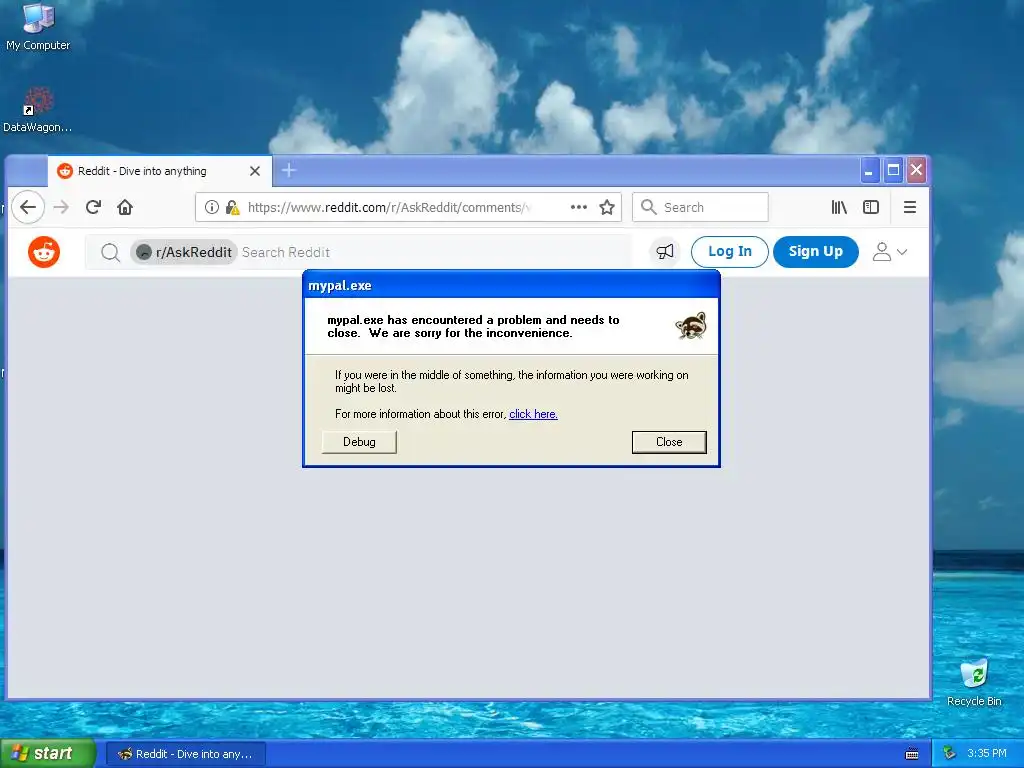The height and width of the screenshot is (768, 1024).
Task: Go back using the browser back arrow
Action: click(28, 207)
